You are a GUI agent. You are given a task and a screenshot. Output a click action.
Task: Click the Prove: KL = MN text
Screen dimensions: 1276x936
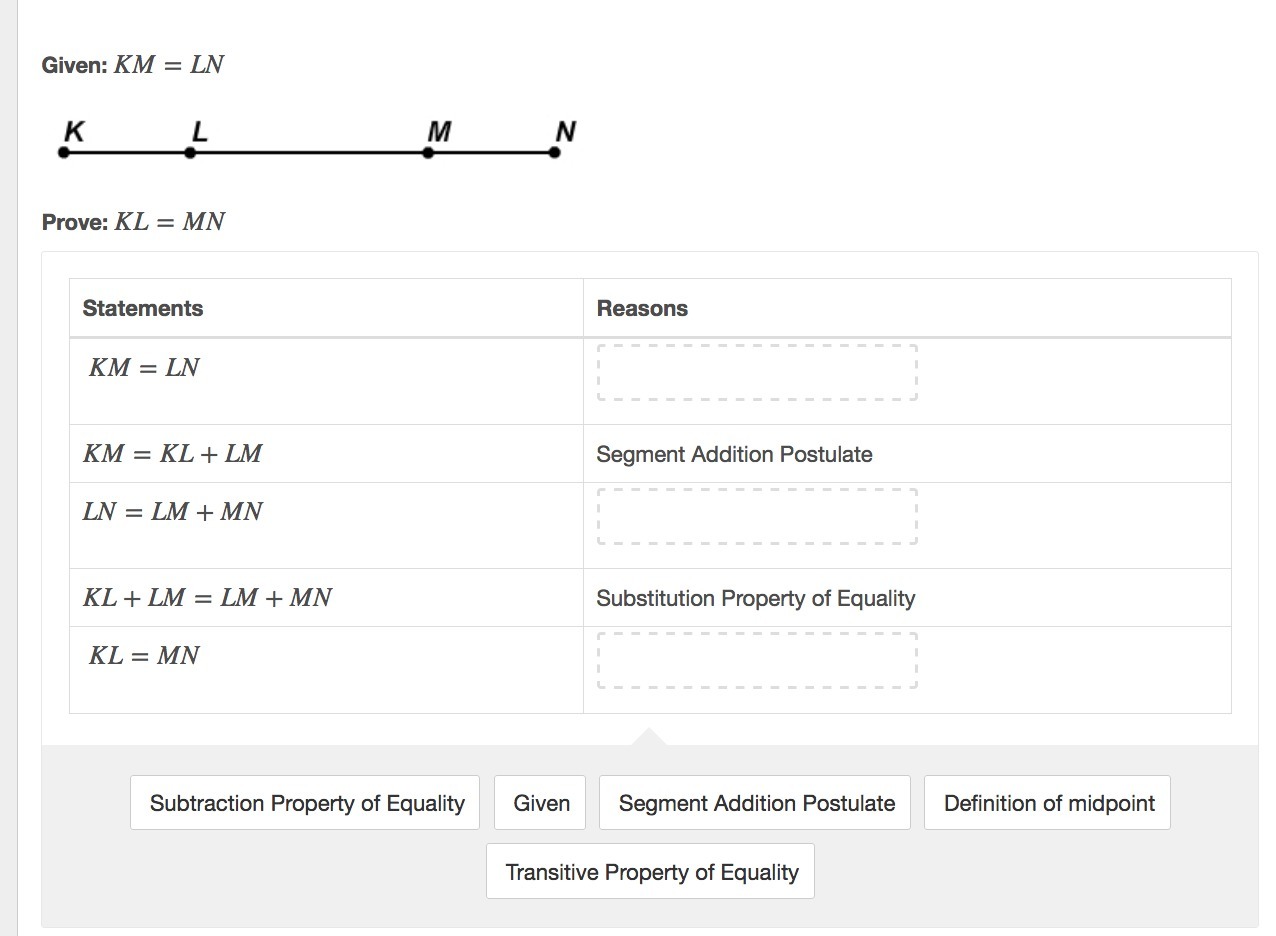point(134,222)
